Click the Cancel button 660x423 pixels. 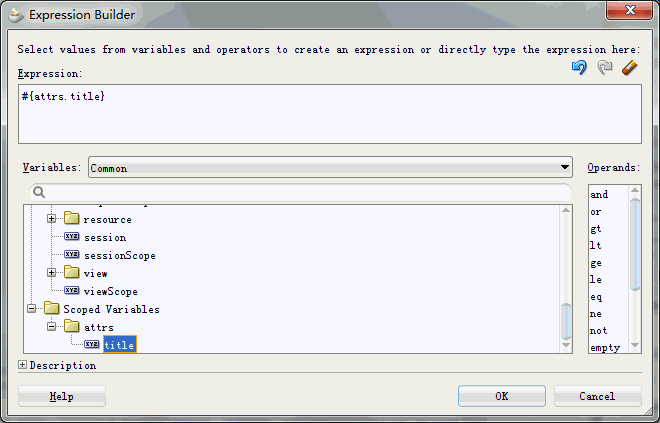click(597, 396)
